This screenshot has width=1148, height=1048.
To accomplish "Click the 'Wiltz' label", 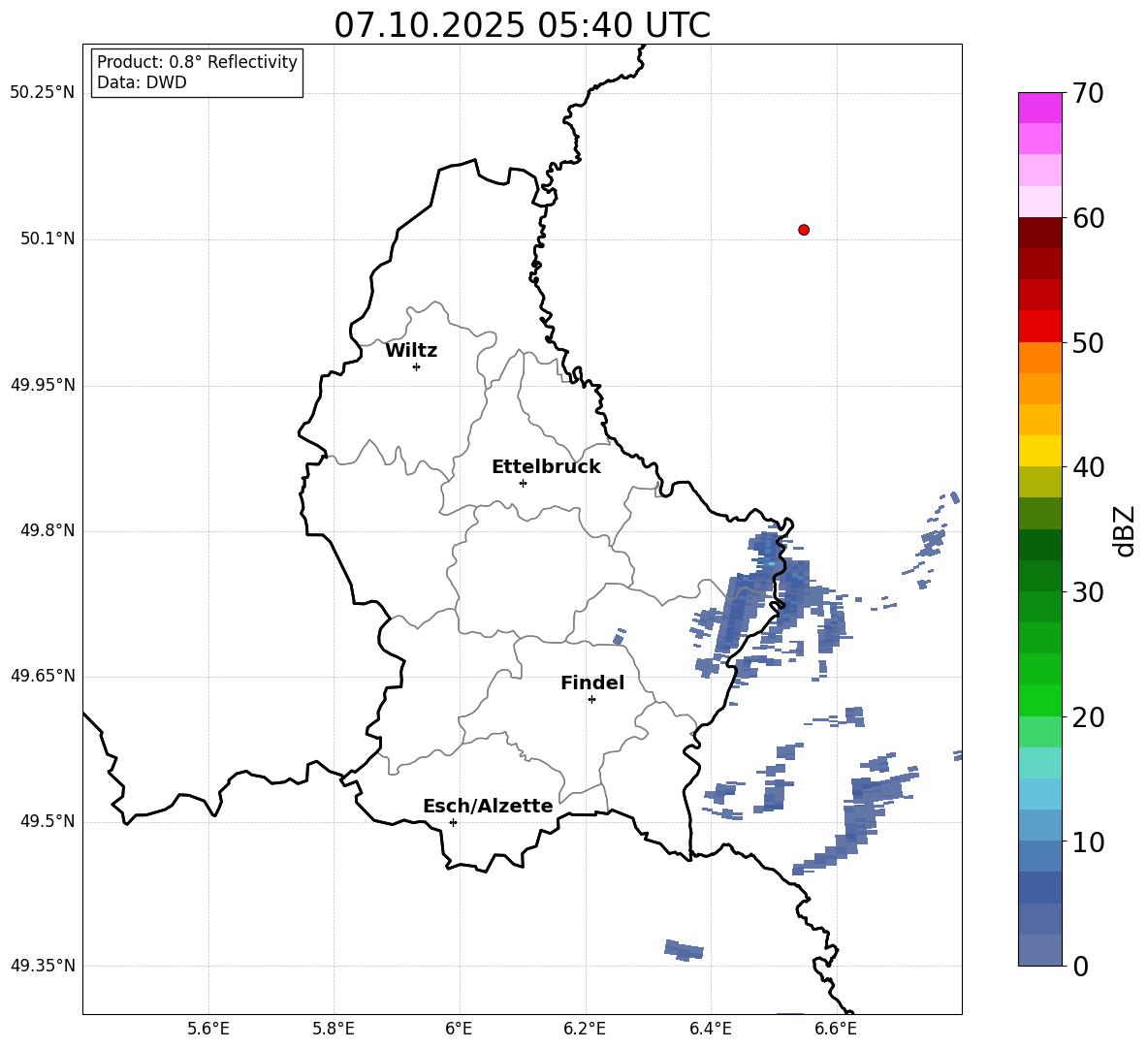I will click(x=411, y=351).
